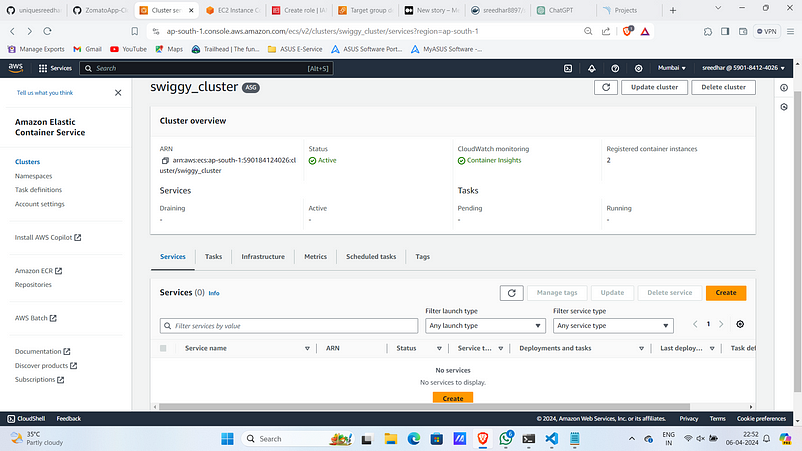Screen dimensions: 802x451
Task: Sort by the Status column arrow
Action: click(439, 349)
